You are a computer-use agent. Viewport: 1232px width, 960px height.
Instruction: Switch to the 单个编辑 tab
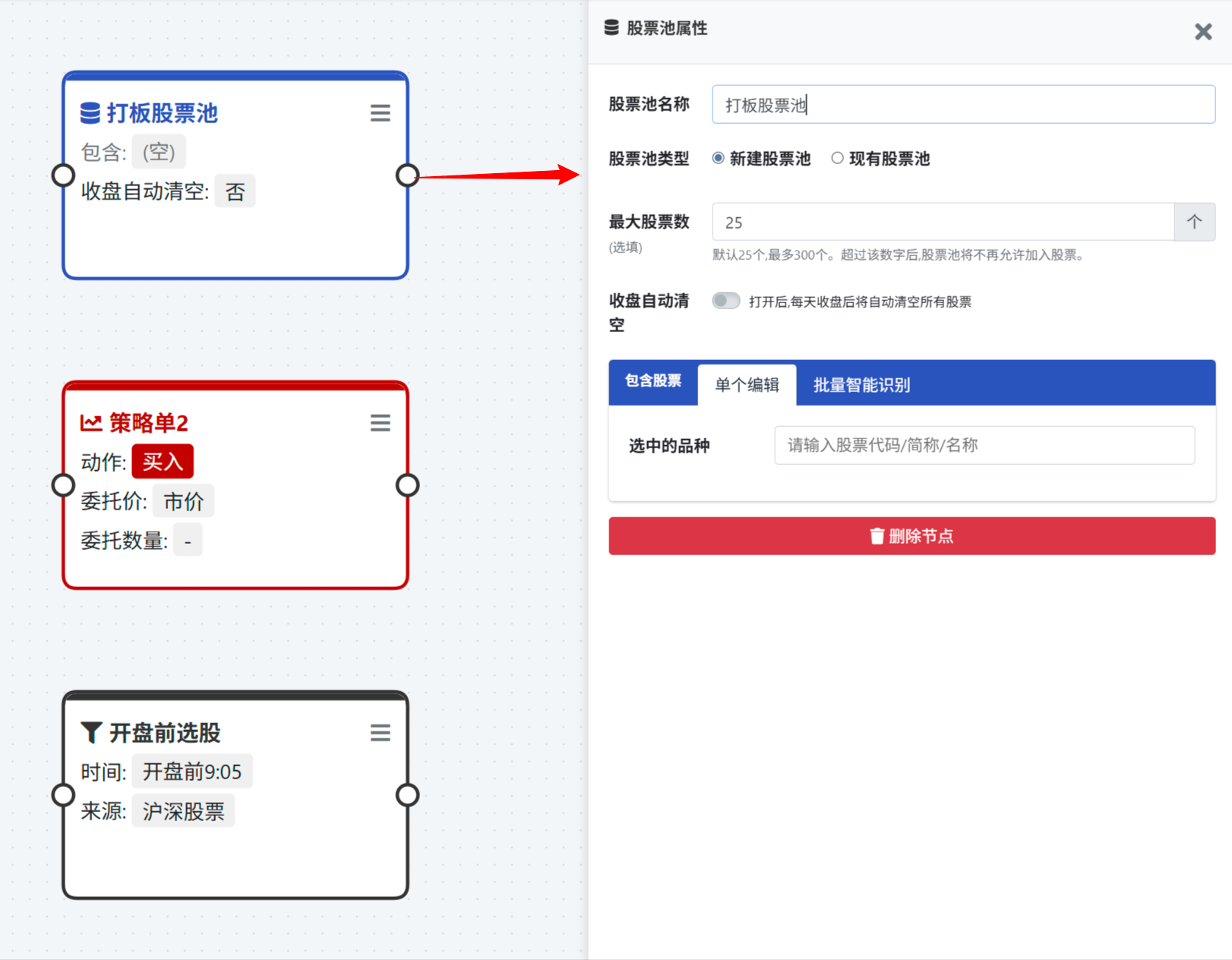tap(747, 385)
